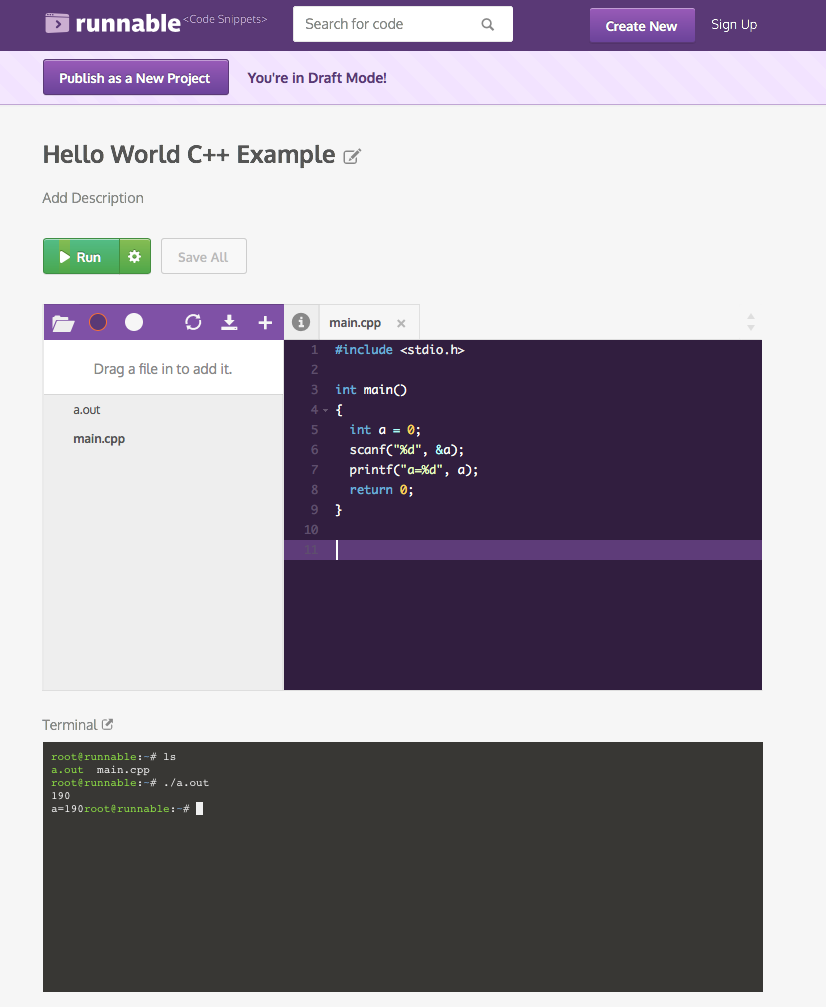Switch to the main.cpp tab
The height and width of the screenshot is (1007, 826).
tap(355, 322)
